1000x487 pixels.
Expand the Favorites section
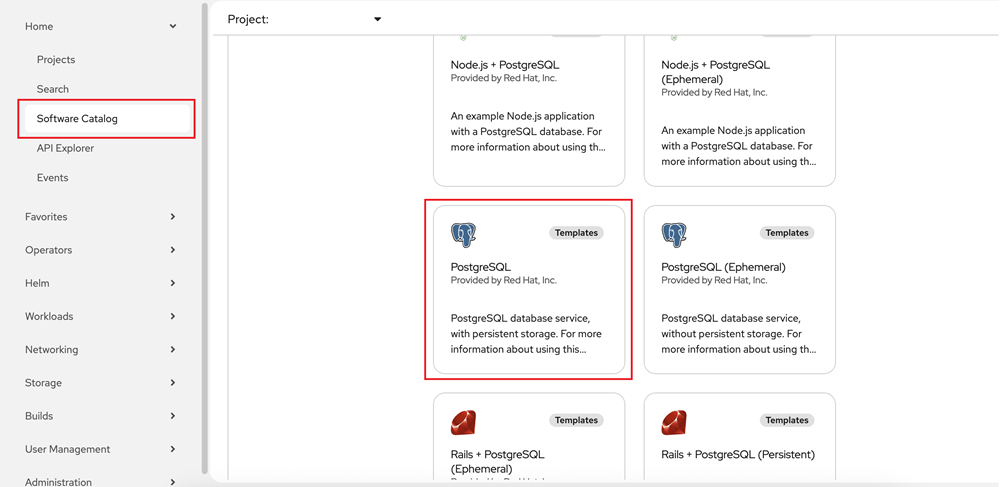tap(101, 217)
